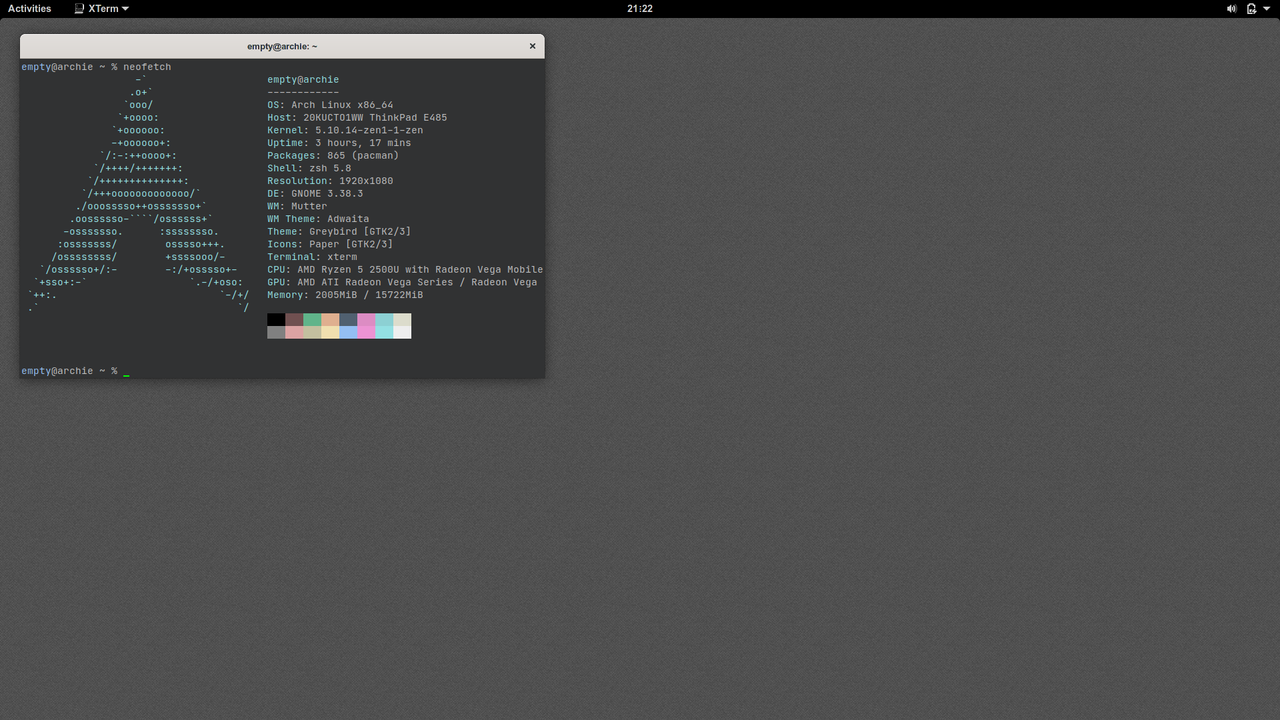The height and width of the screenshot is (720, 1280).
Task: Click the 'Terminal: xterm' line
Action: click(312, 257)
